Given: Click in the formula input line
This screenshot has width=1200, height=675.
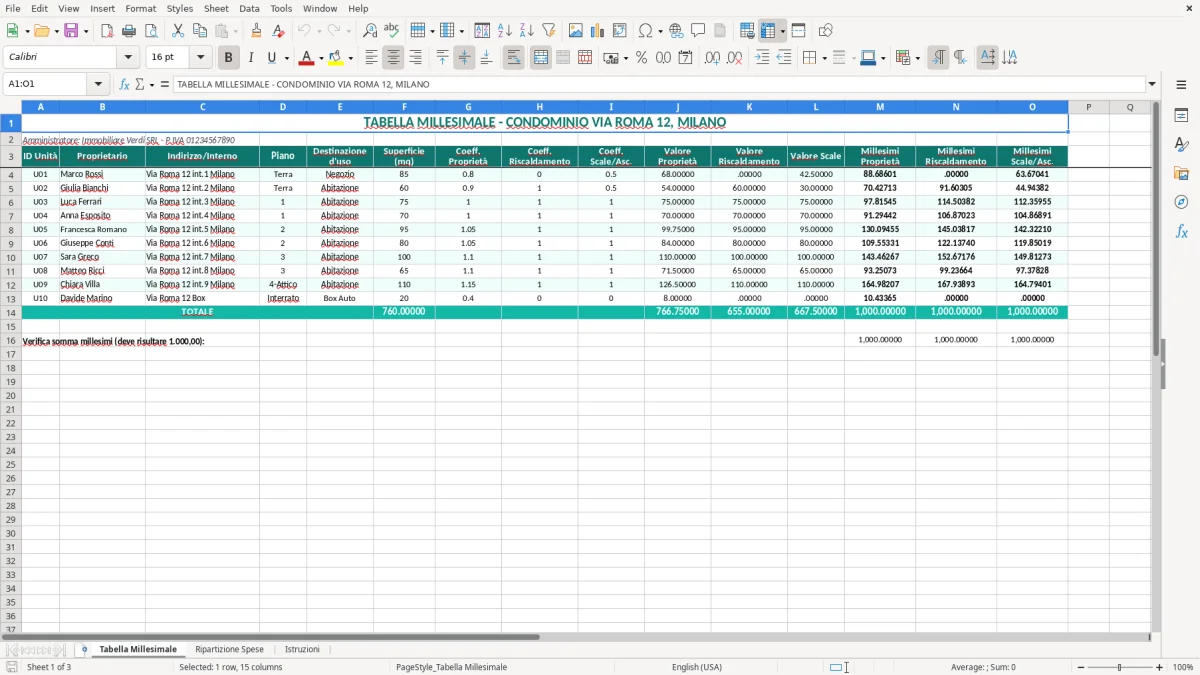Looking at the screenshot, I should coord(658,84).
